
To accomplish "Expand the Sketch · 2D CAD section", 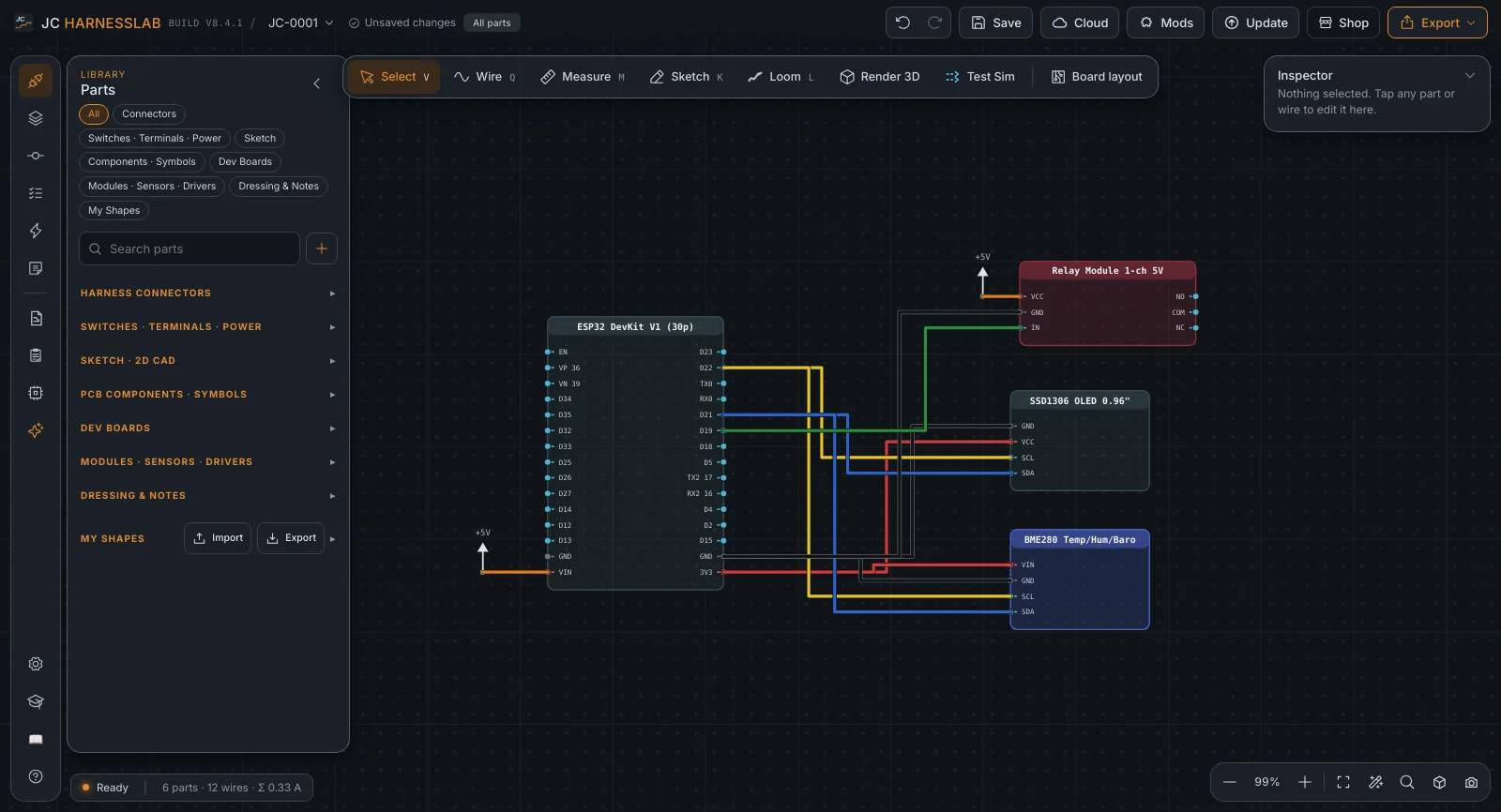I will [208, 361].
